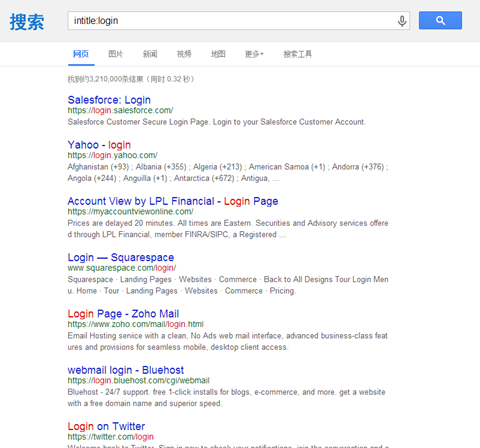Viewport: 480px width, 448px height.
Task: Open the Salesforce: Login result
Action: coord(109,100)
